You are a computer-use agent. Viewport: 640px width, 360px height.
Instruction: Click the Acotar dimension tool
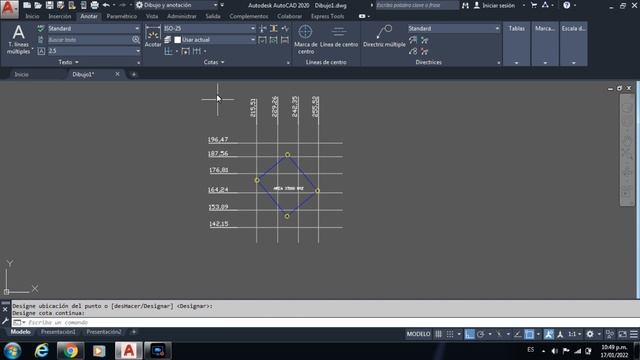tap(153, 37)
